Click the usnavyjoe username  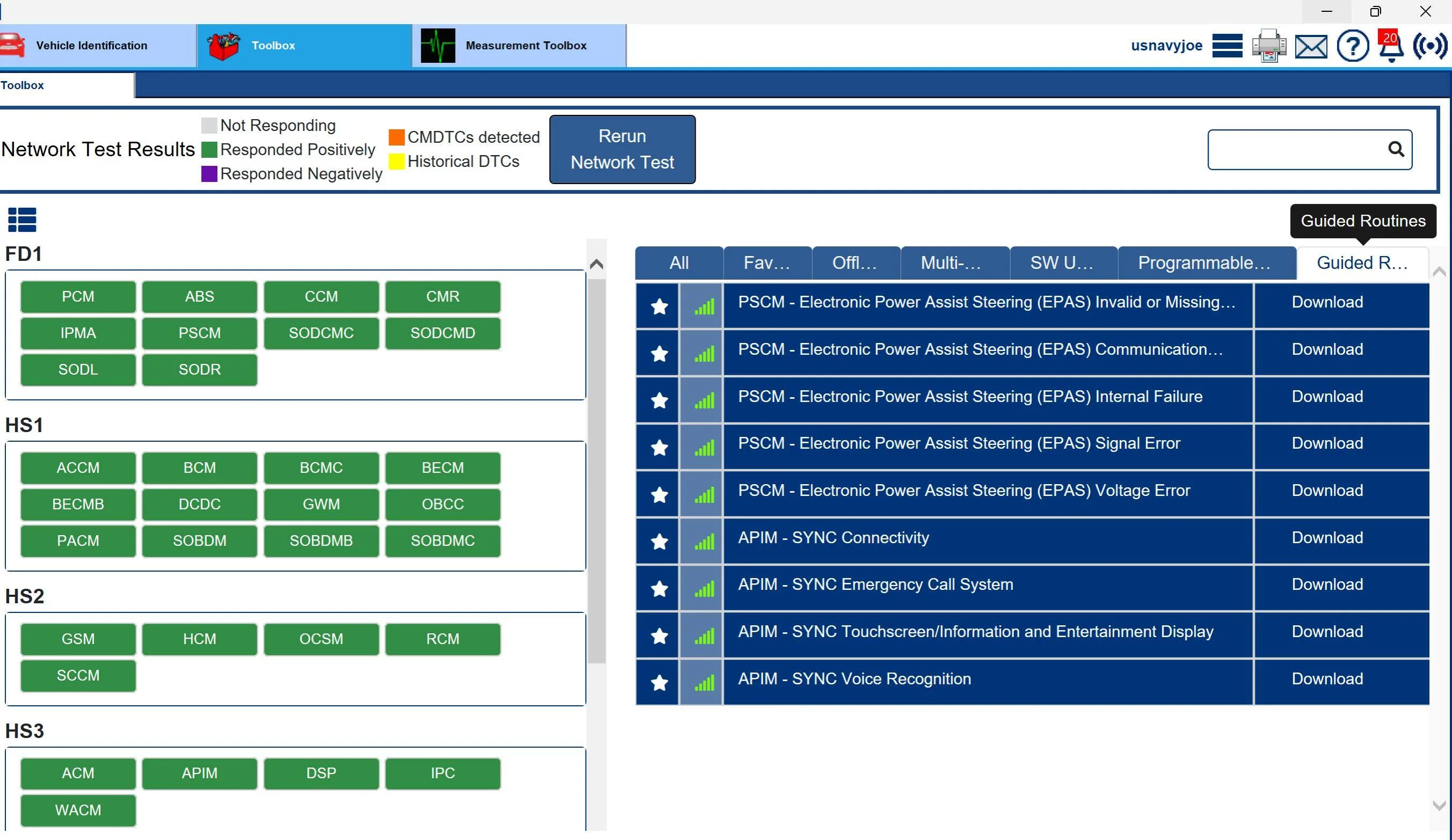[1166, 46]
